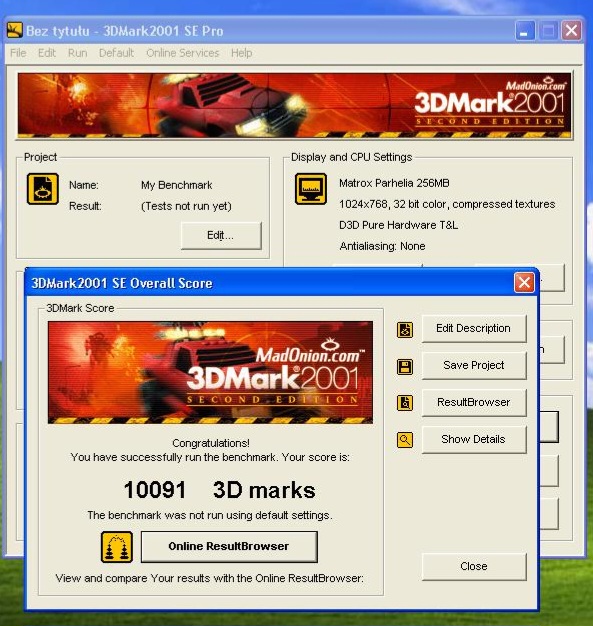
Task: Choose Save Project
Action: click(x=474, y=366)
